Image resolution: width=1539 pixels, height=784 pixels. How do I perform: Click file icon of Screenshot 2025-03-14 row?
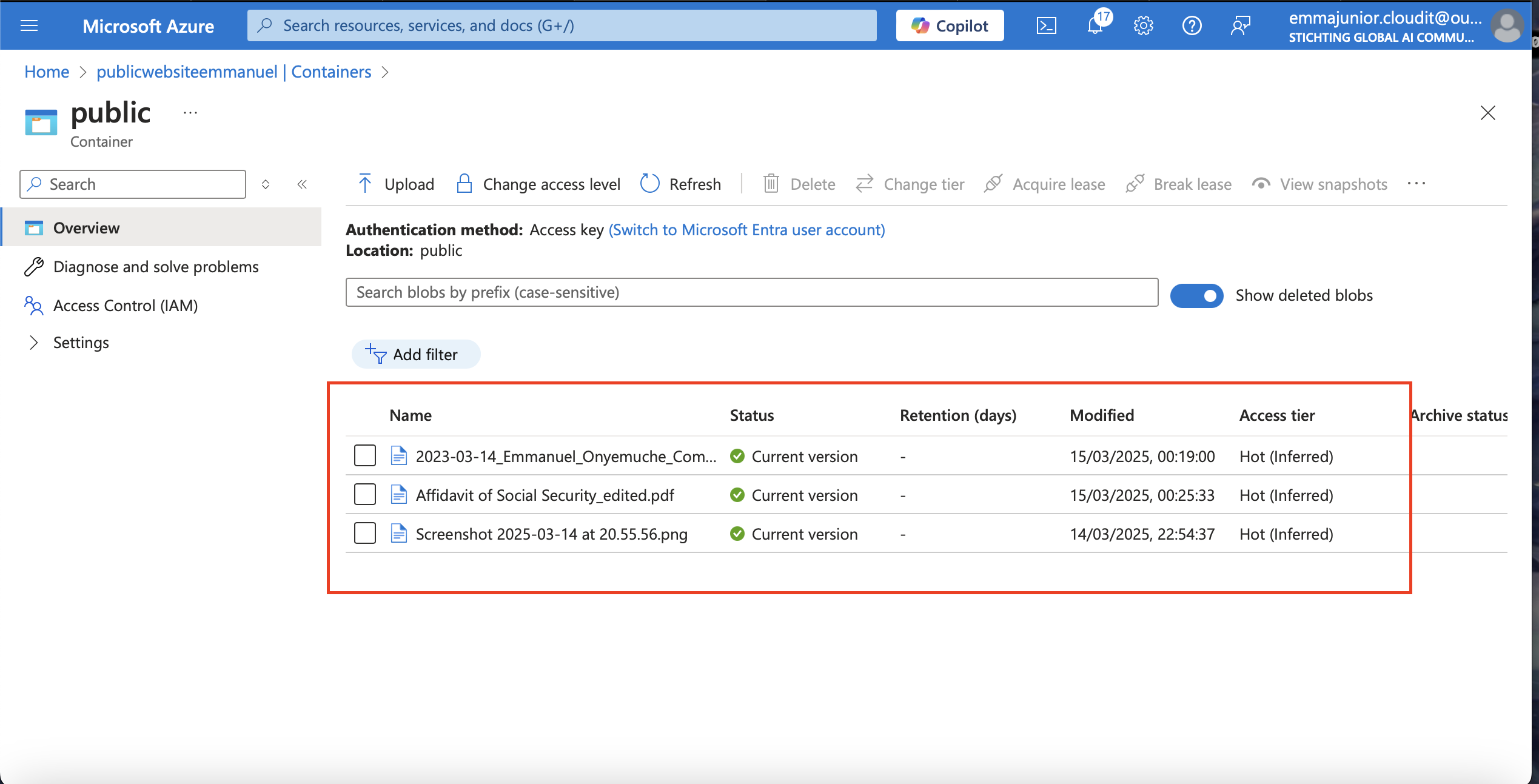398,533
